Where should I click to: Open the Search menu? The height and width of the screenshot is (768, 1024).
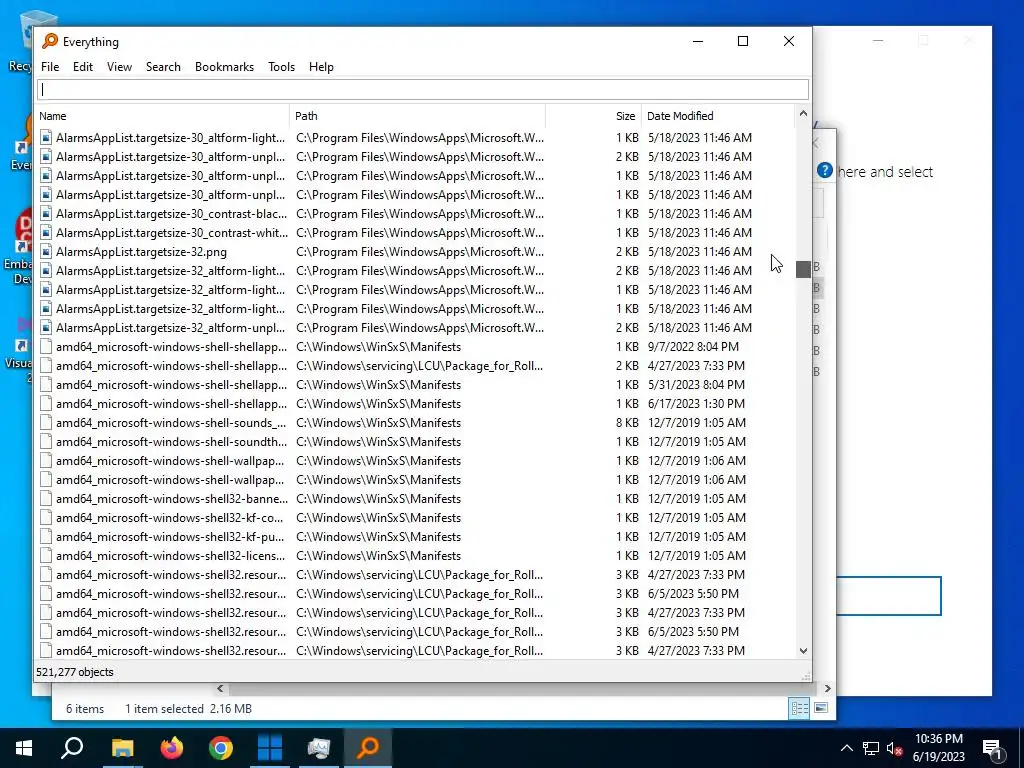(x=163, y=67)
